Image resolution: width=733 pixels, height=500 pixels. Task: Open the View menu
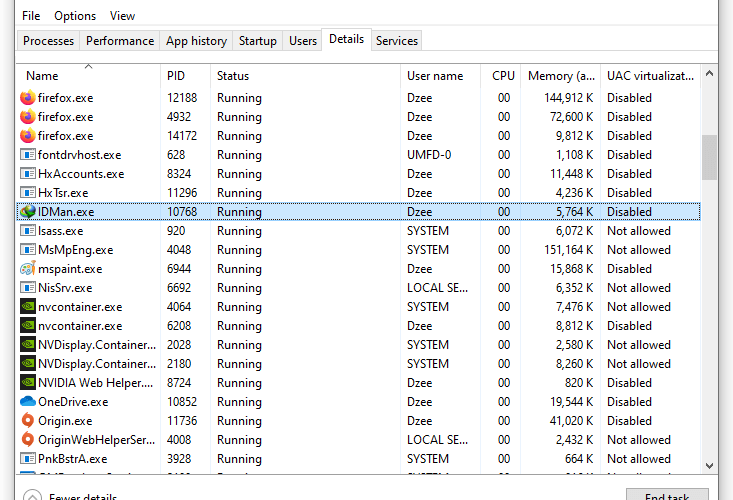[x=122, y=16]
